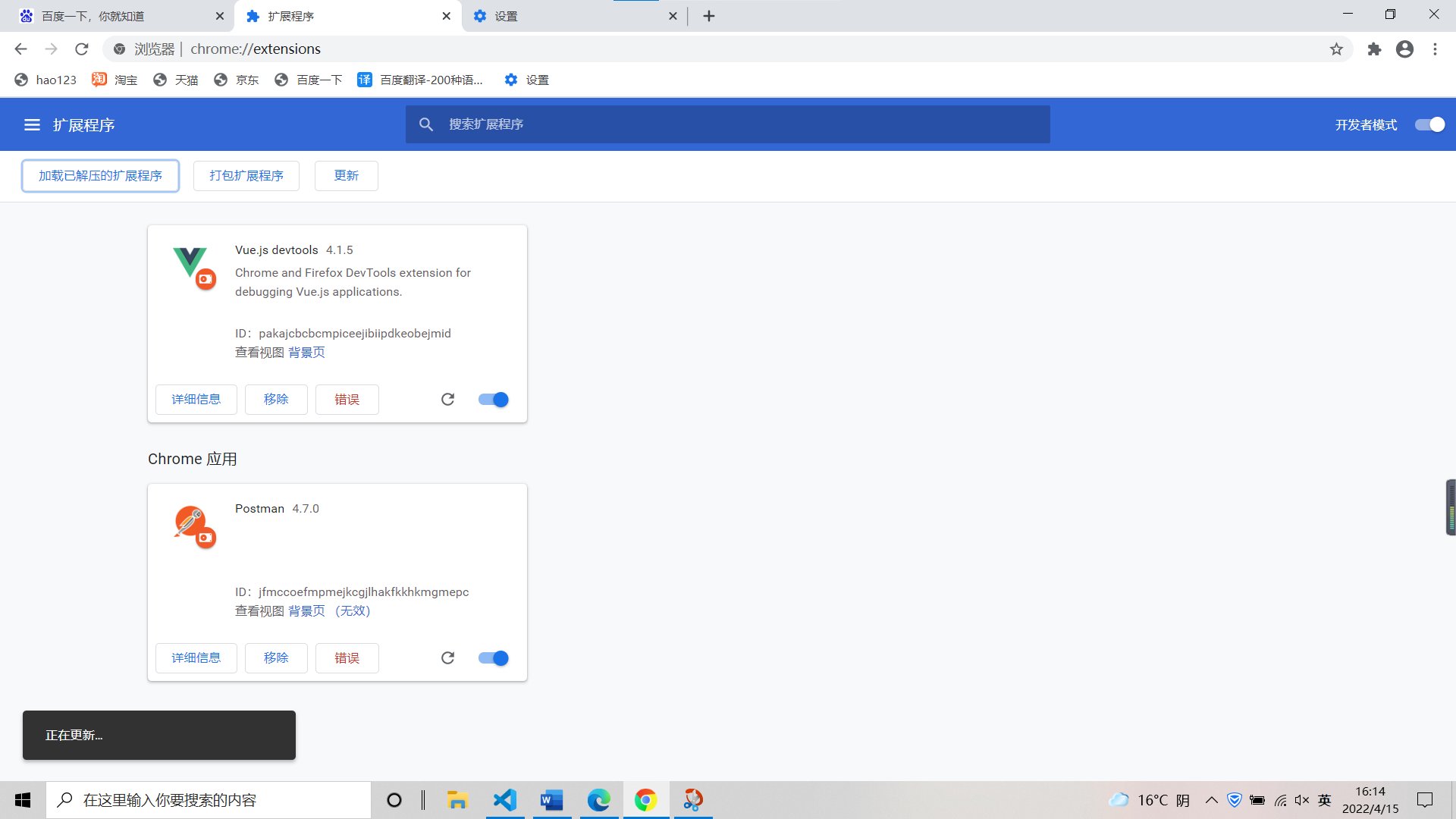This screenshot has height=819, width=1456.
Task: Launch Visual Studio Code from taskbar
Action: pos(505,800)
